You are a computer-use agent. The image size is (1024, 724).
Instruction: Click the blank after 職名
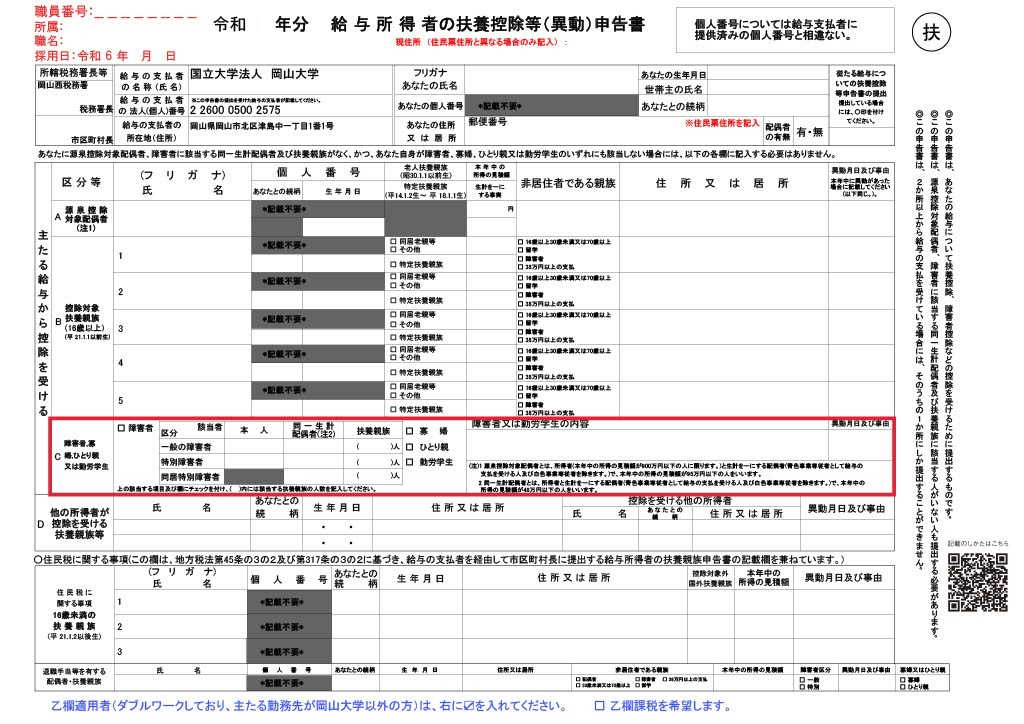[131, 40]
